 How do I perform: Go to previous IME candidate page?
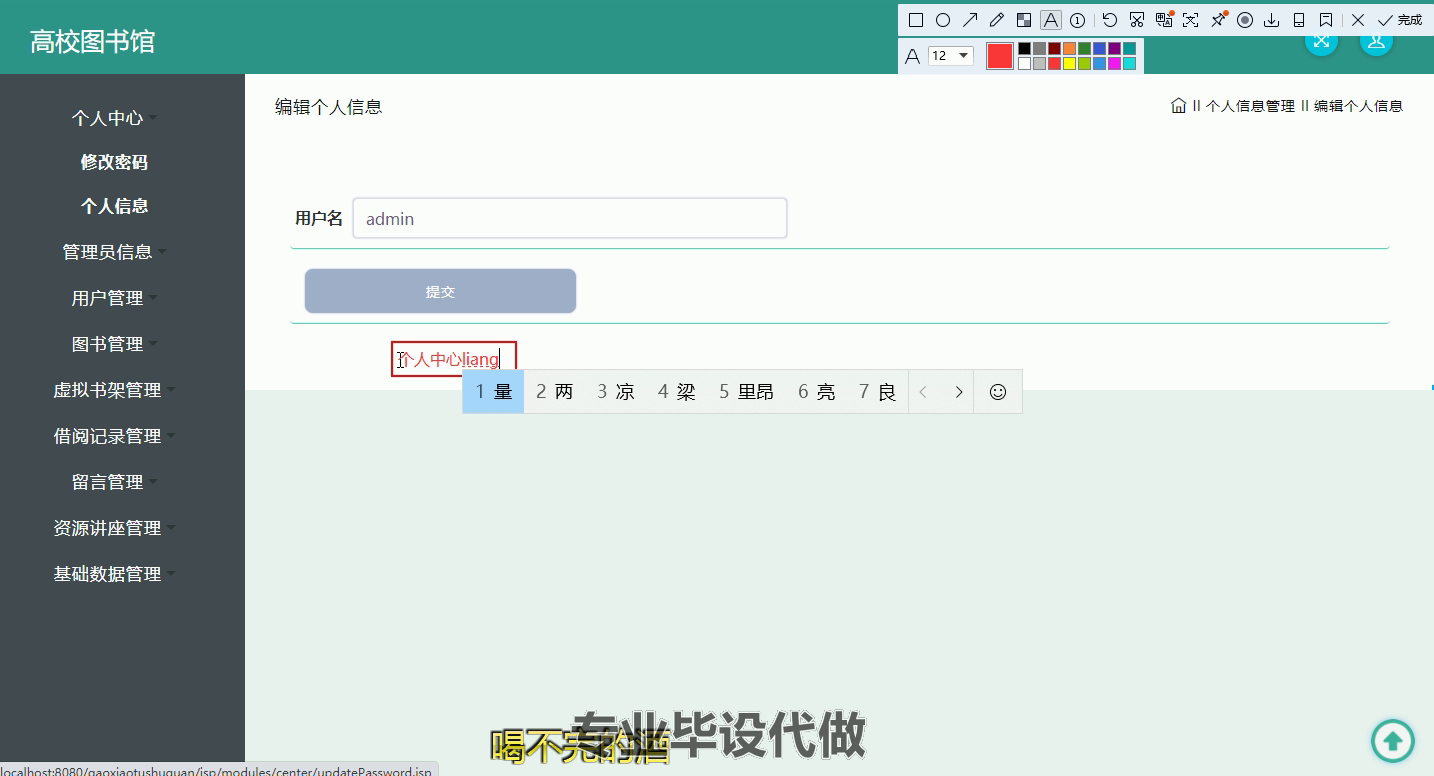click(923, 392)
